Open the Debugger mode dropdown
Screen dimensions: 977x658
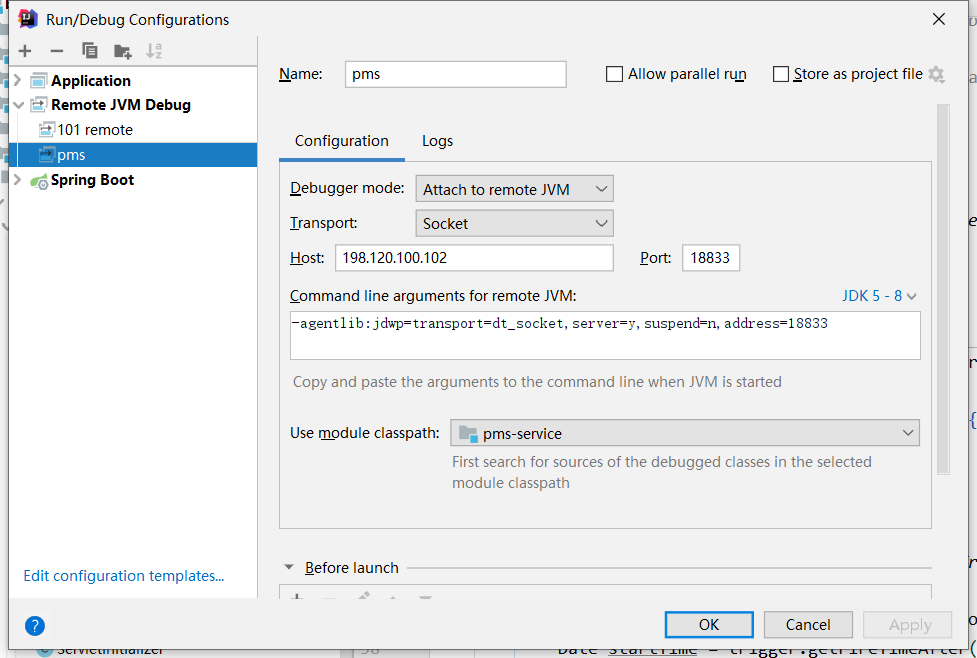[514, 189]
